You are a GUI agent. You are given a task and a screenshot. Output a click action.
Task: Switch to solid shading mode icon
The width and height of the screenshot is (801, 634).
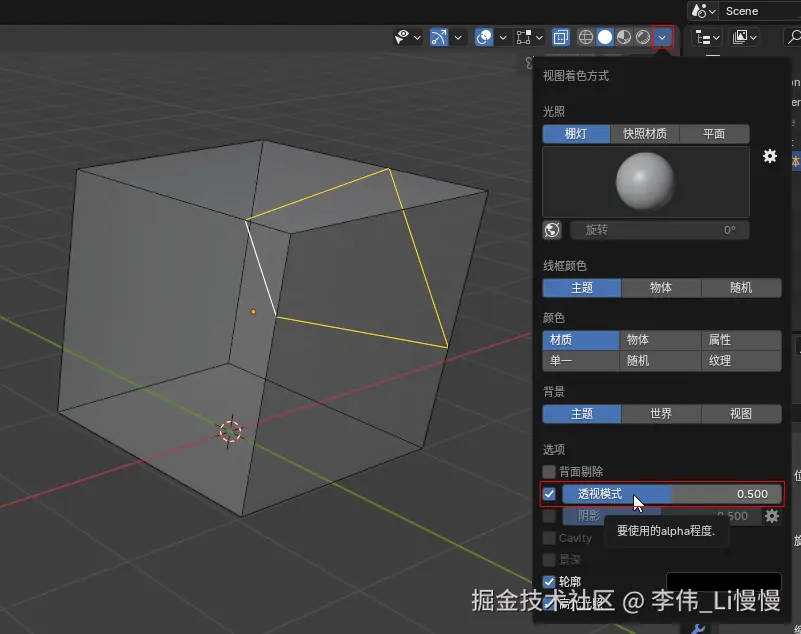(605, 37)
